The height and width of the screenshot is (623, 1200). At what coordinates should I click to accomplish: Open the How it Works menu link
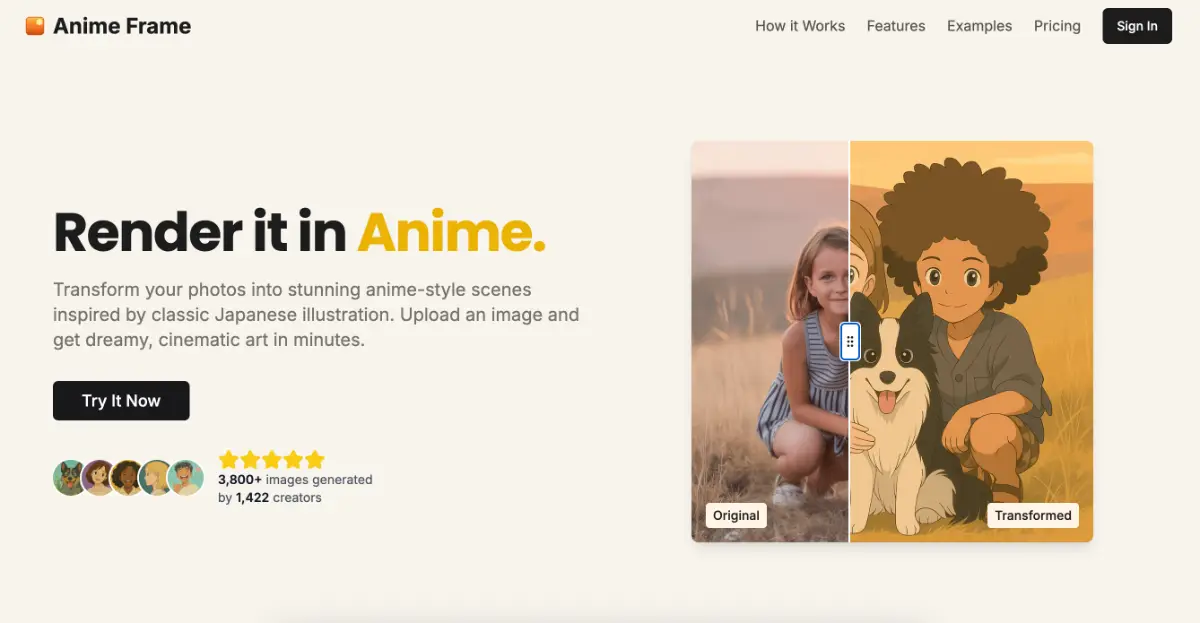(x=800, y=26)
